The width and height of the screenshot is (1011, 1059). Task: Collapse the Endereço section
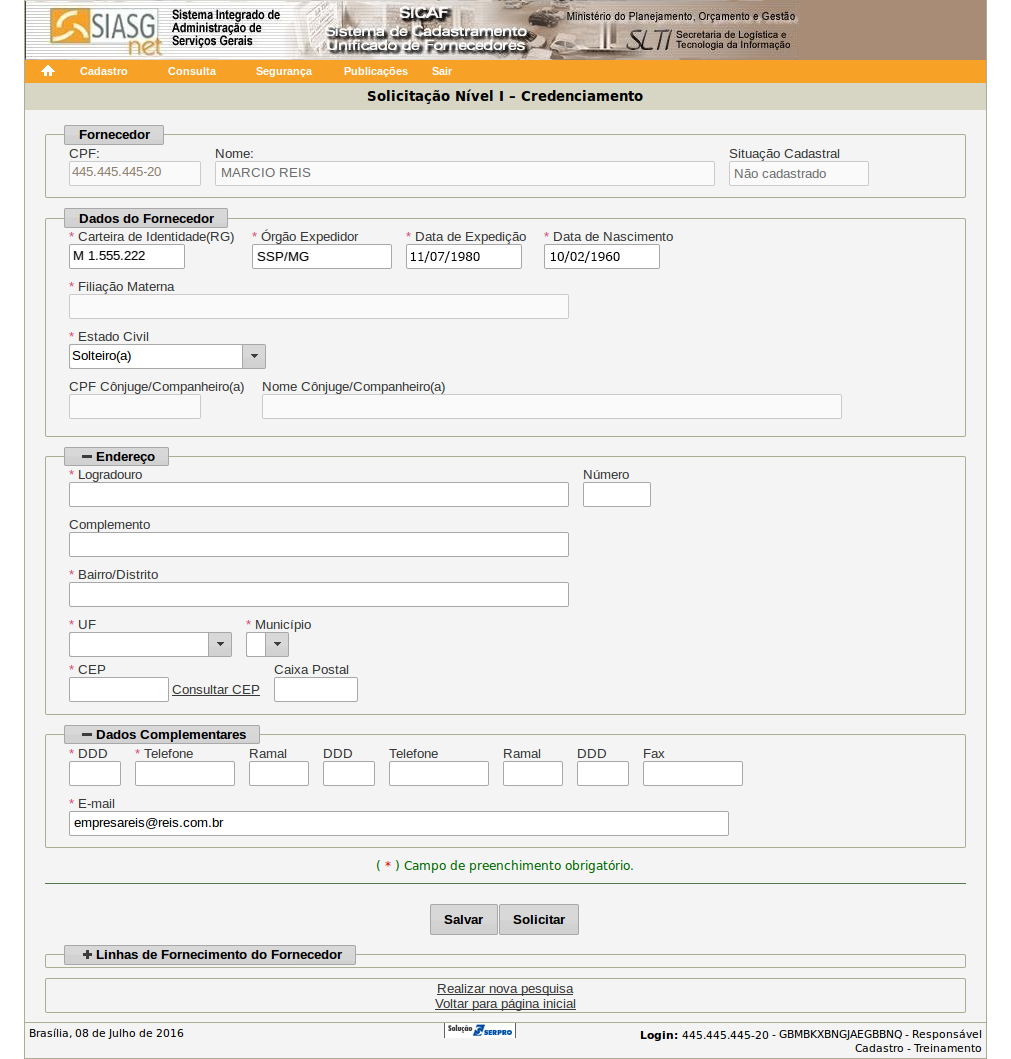[x=118, y=457]
